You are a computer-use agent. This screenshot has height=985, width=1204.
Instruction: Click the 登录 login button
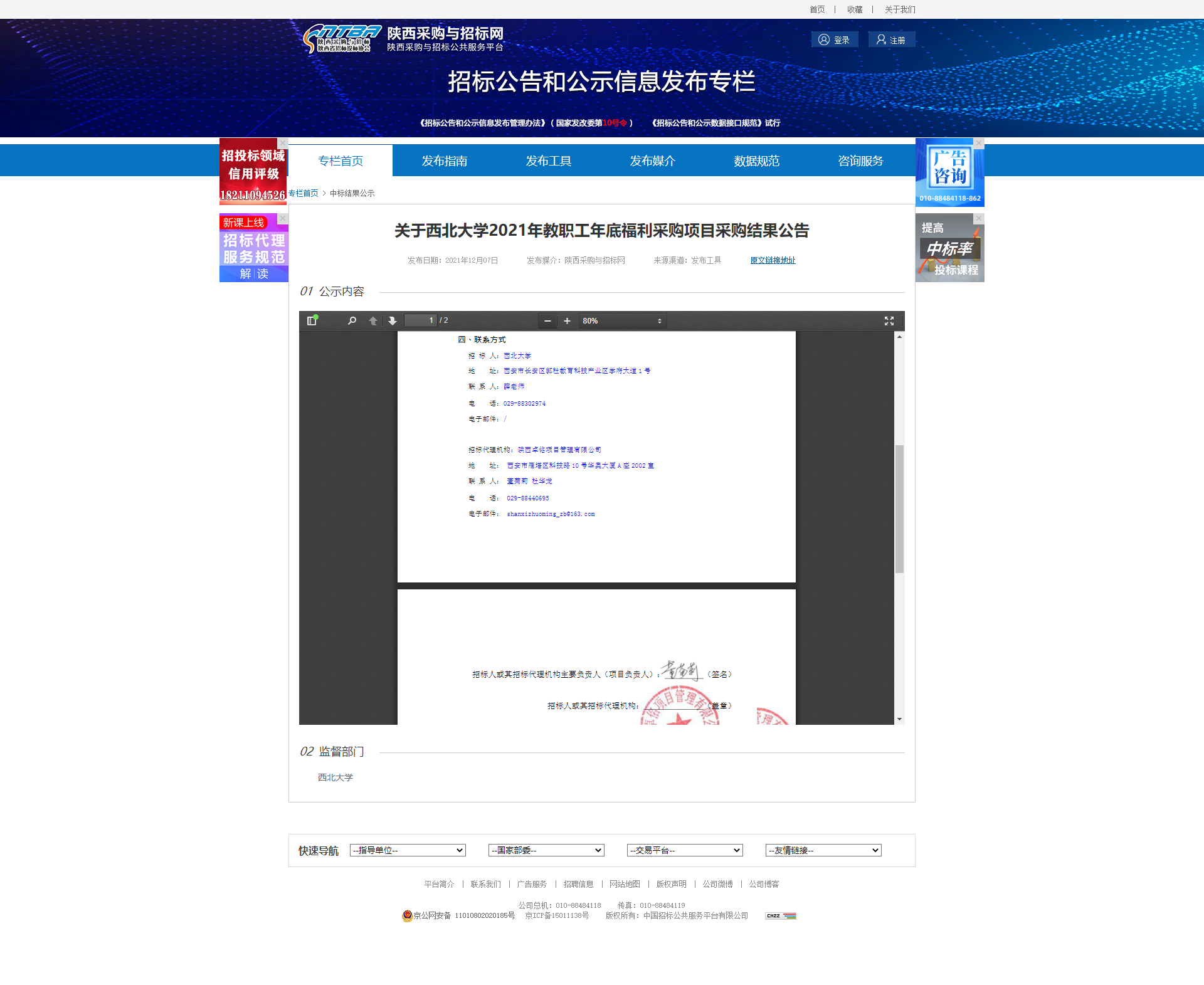835,40
